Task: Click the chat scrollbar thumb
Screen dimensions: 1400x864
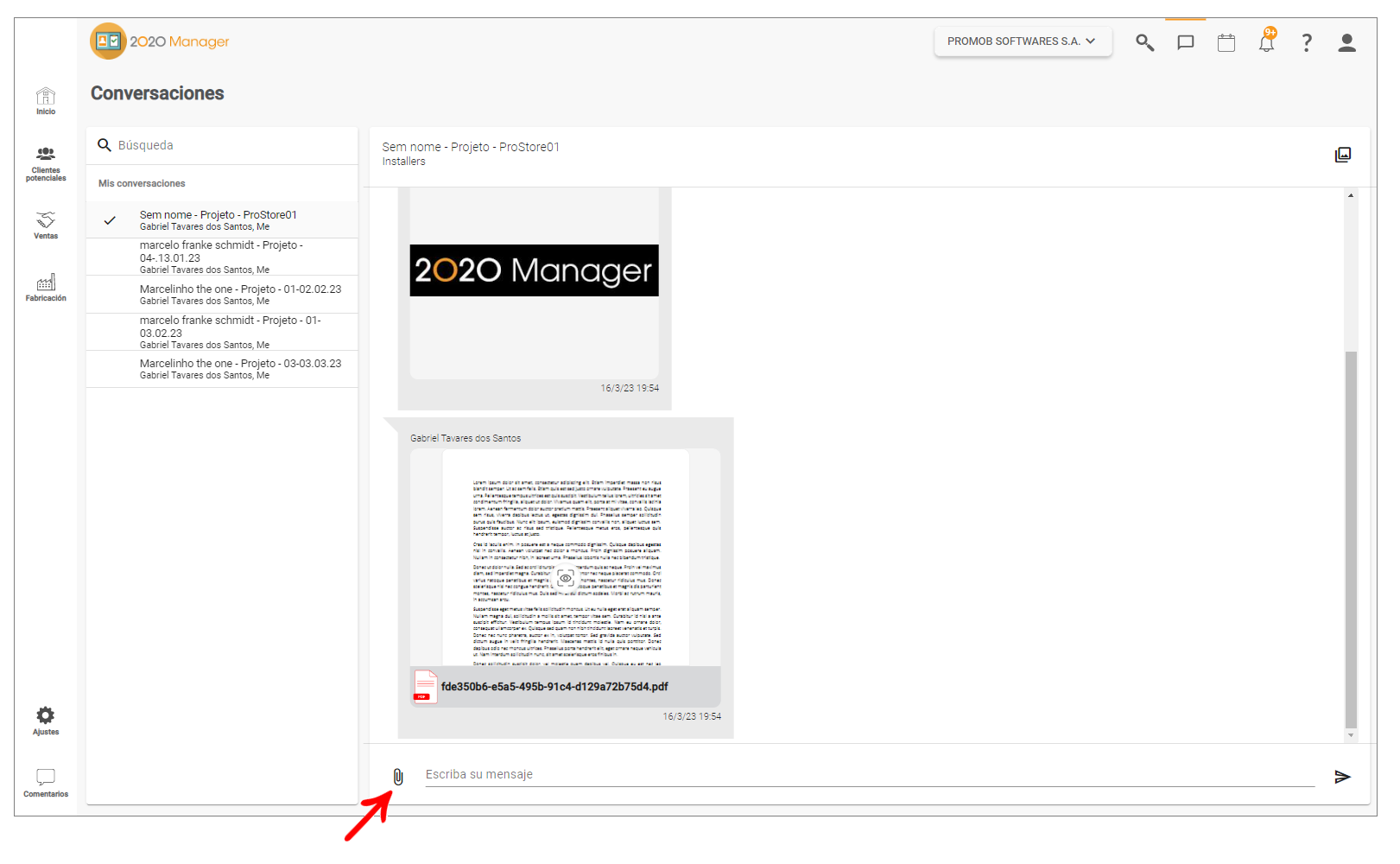Action: click(x=1351, y=540)
